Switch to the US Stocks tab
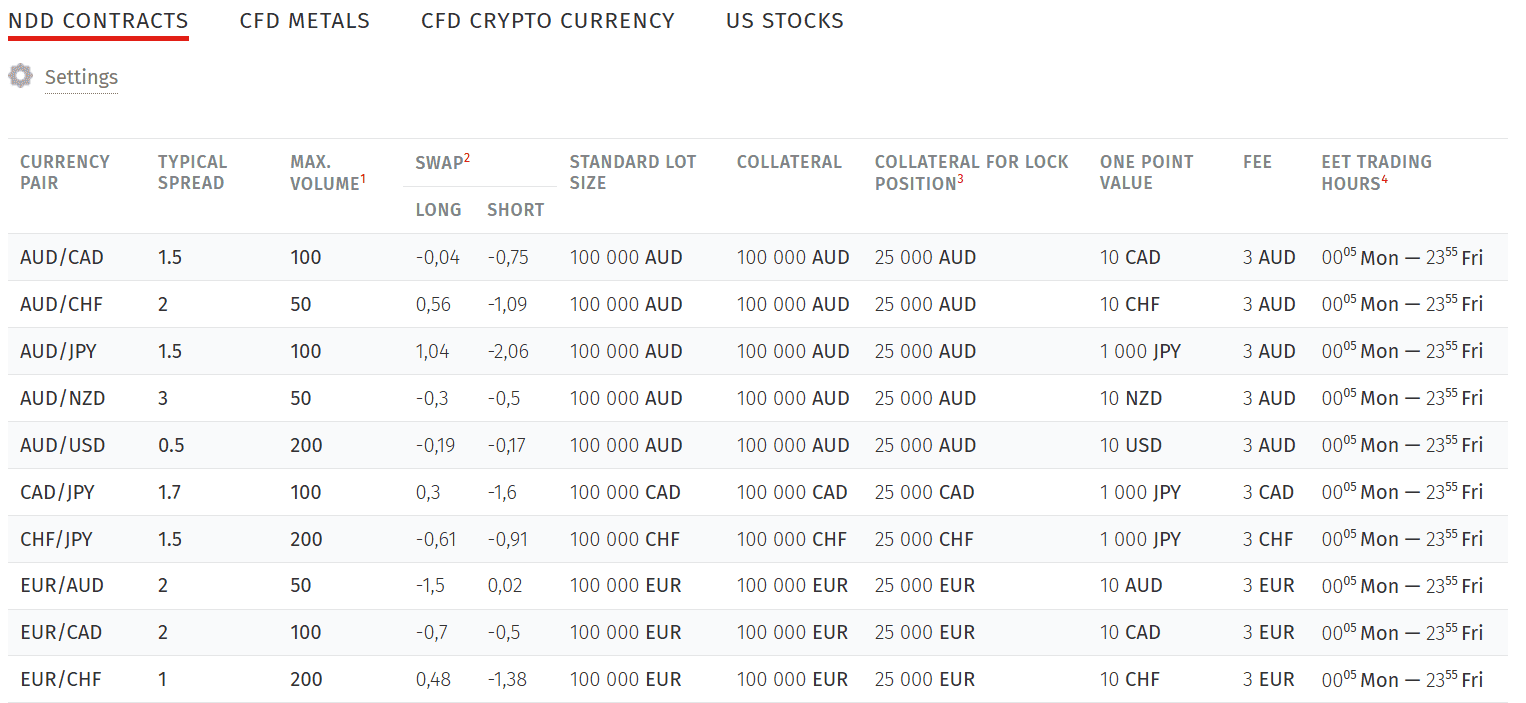The image size is (1526, 703). click(785, 20)
